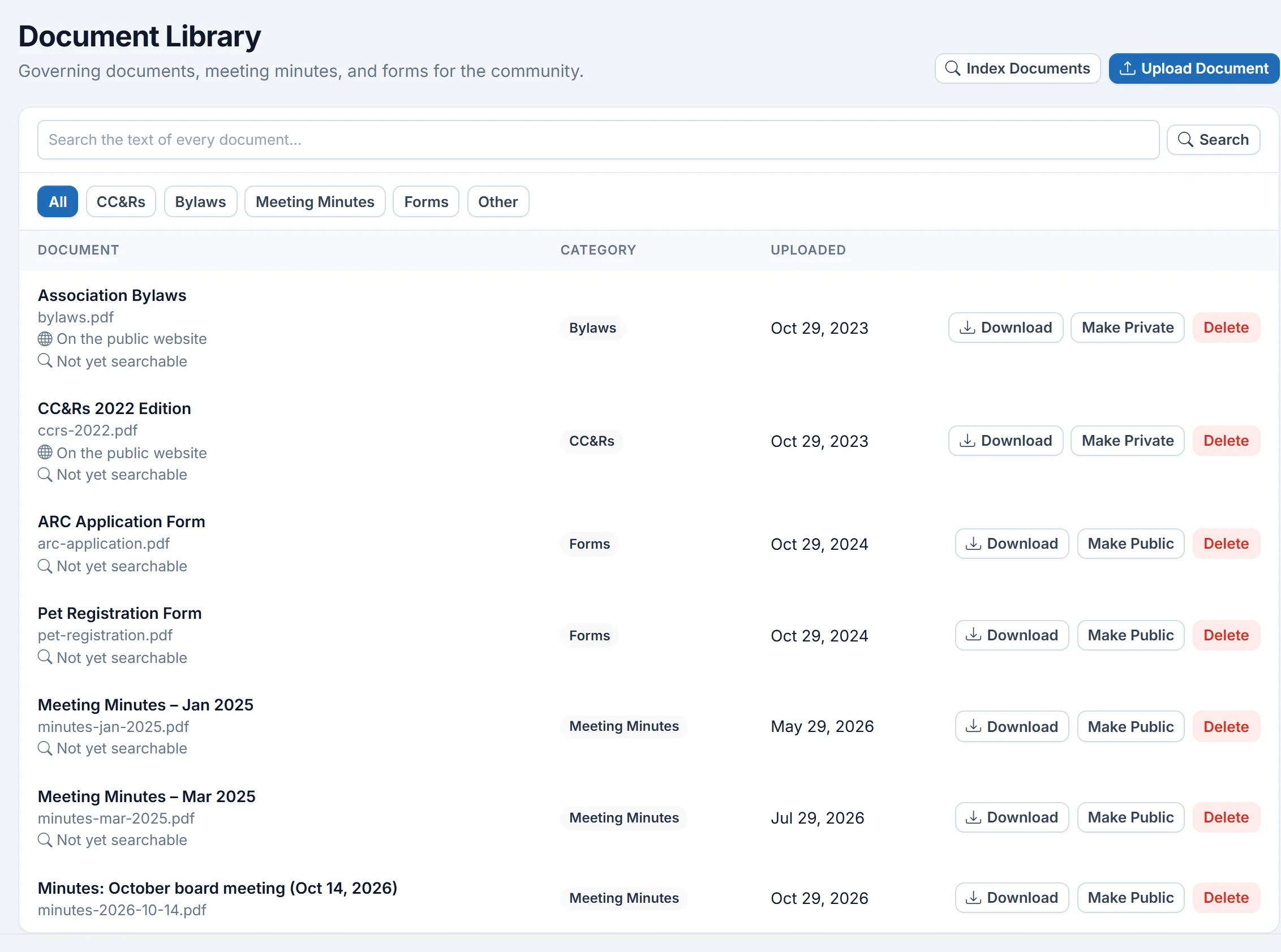Click the Upload Document button
Viewport: 1281px width, 952px height.
pyautogui.click(x=1193, y=68)
